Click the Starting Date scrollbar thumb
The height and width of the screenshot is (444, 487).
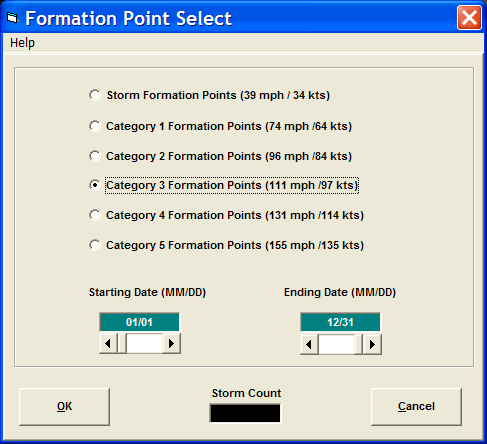(122, 343)
